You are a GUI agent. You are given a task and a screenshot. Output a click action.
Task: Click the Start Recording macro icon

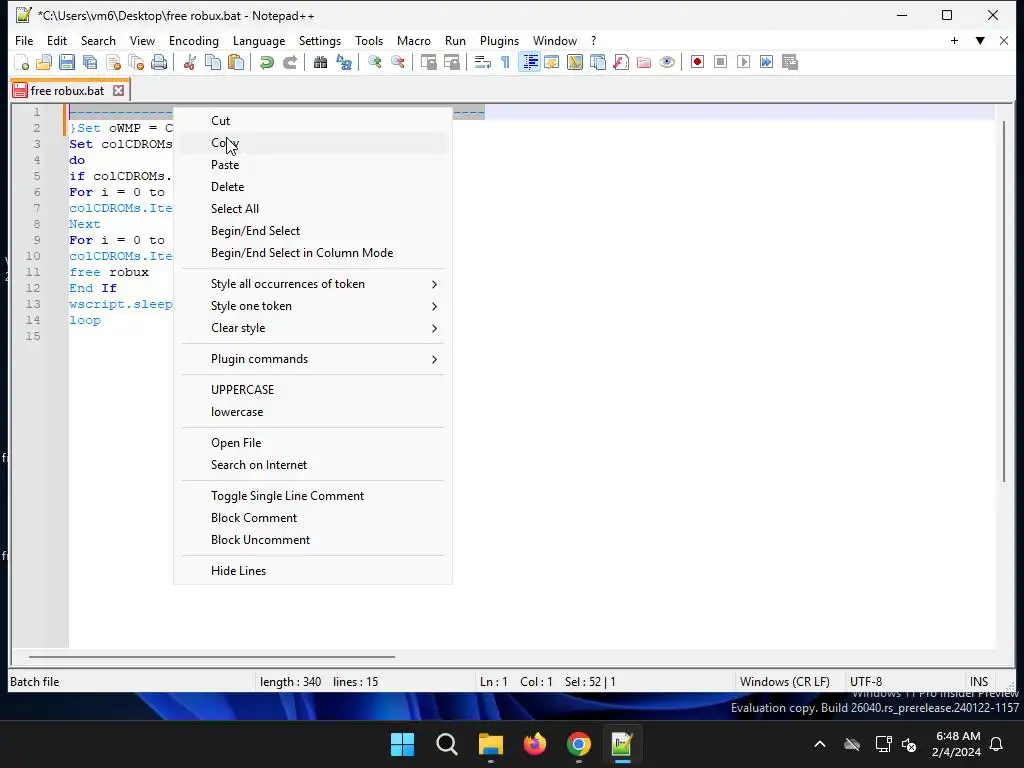(x=697, y=62)
